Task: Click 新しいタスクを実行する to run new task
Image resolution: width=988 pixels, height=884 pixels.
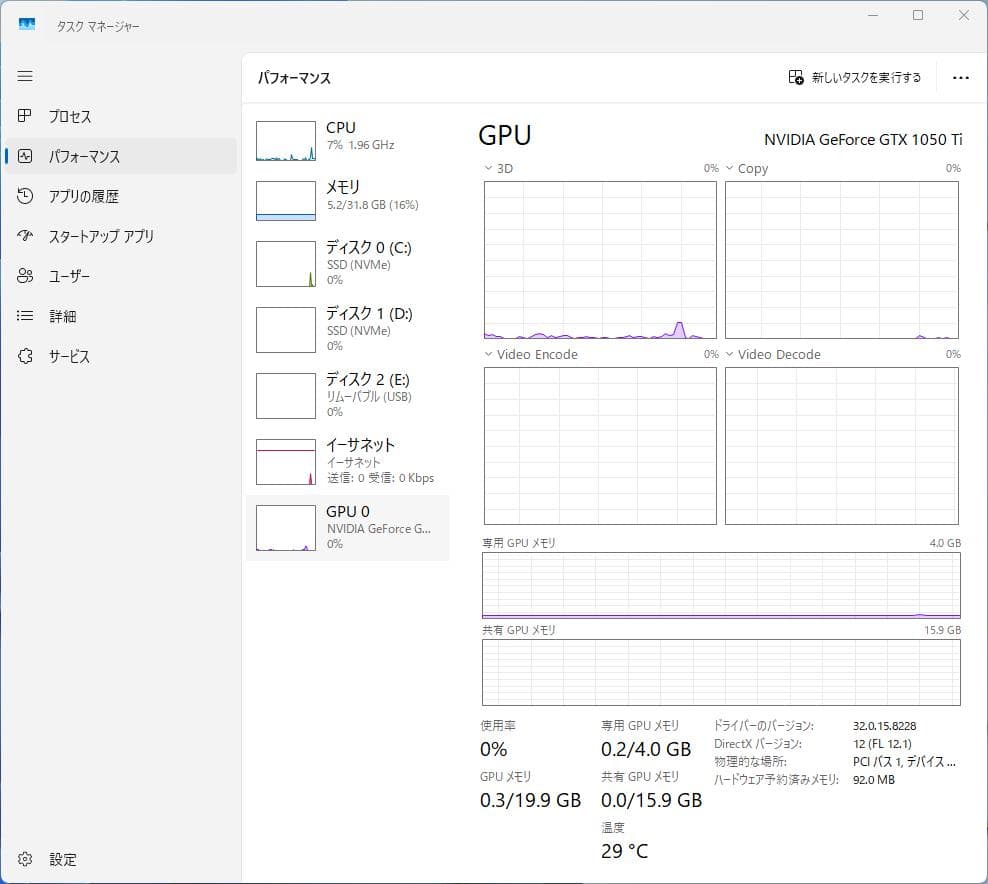Action: (x=857, y=77)
